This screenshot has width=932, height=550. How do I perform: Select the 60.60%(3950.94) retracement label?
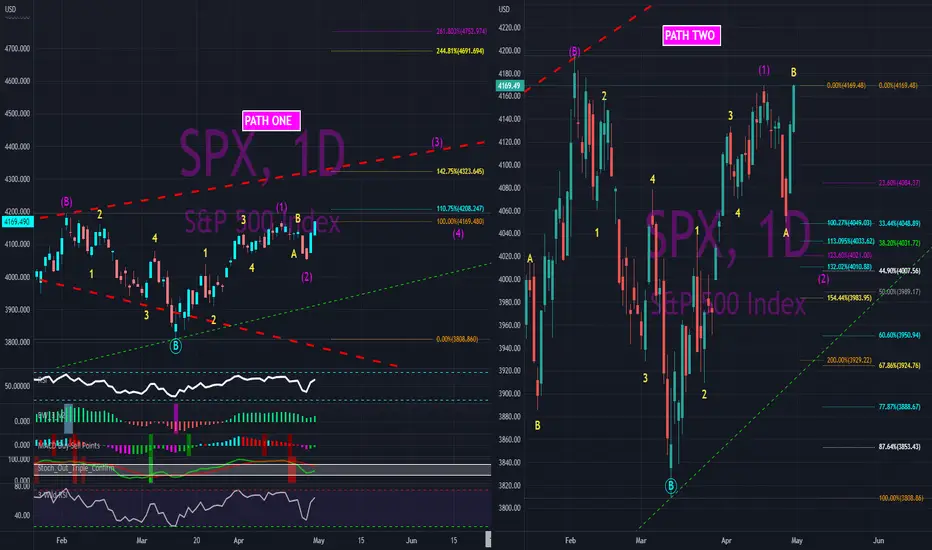[899, 335]
